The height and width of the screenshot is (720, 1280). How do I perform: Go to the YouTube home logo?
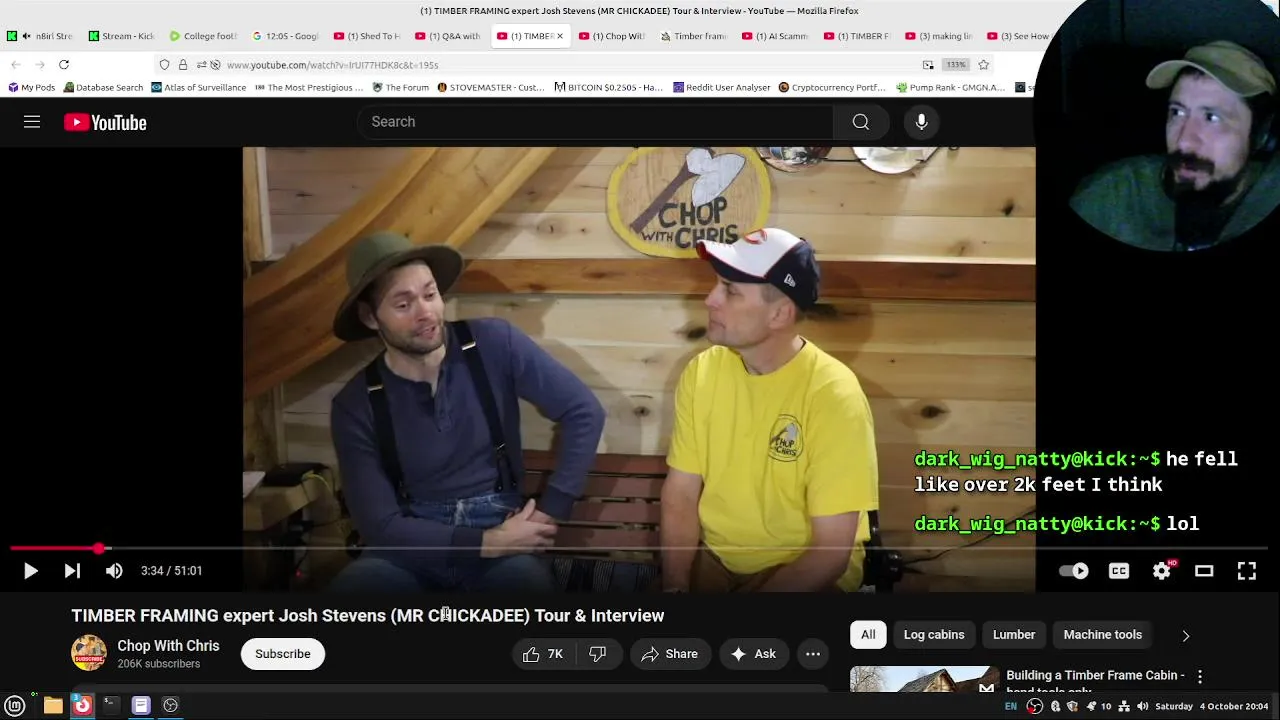tap(105, 122)
